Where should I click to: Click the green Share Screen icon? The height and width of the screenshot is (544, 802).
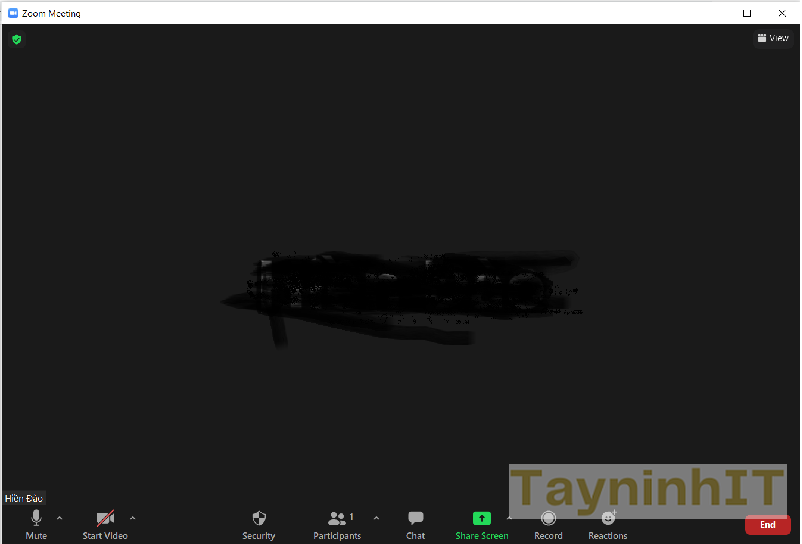tap(481, 519)
